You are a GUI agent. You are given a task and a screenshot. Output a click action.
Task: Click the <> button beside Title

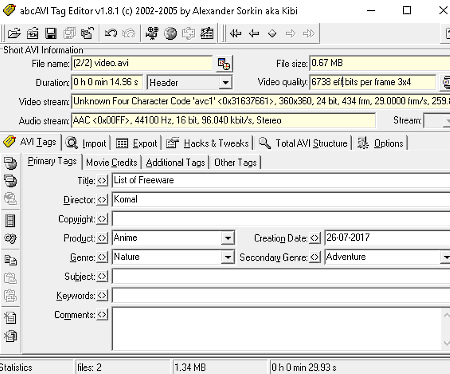(102, 180)
